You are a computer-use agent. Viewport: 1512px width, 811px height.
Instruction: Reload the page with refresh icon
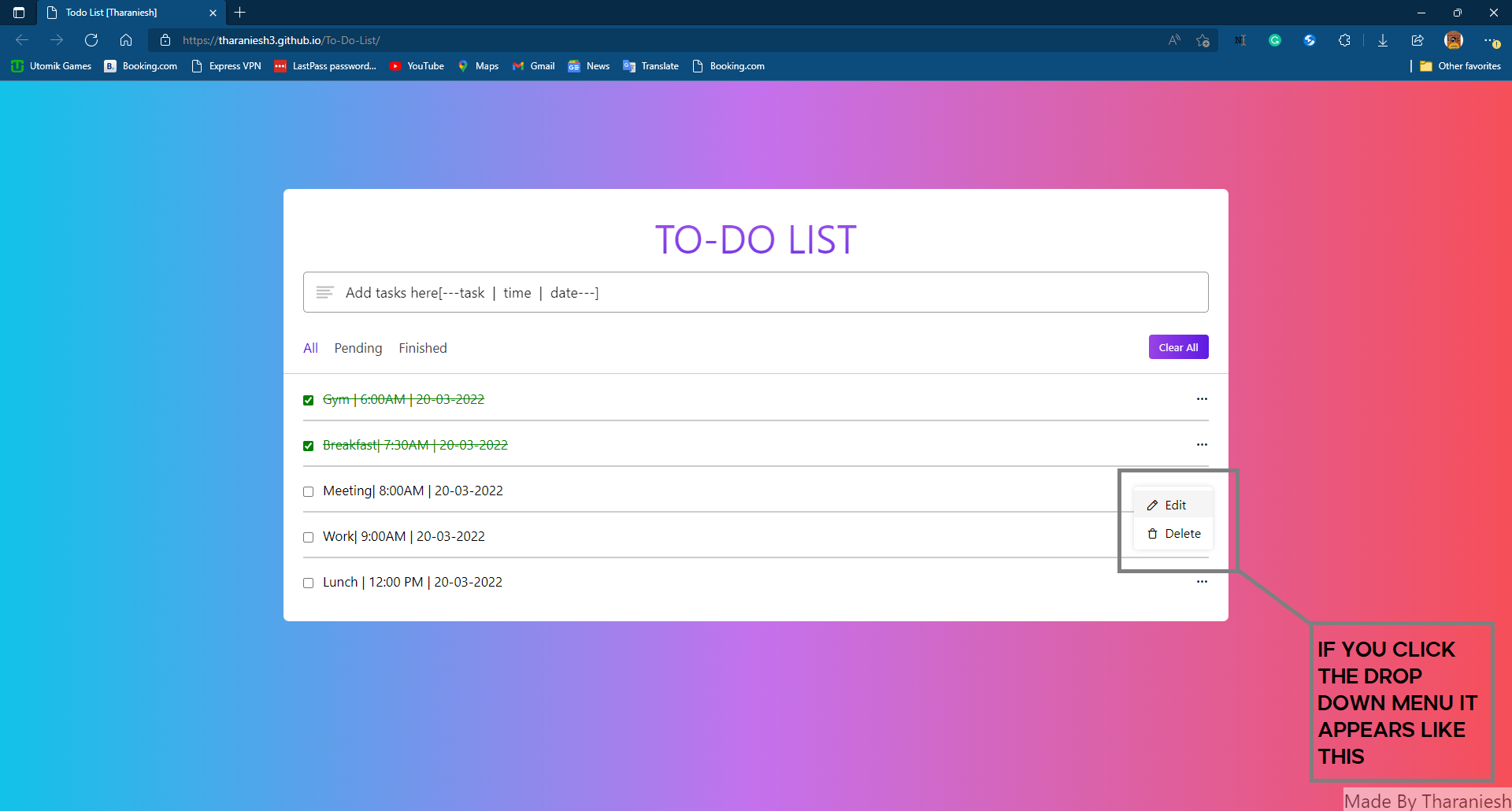point(91,40)
